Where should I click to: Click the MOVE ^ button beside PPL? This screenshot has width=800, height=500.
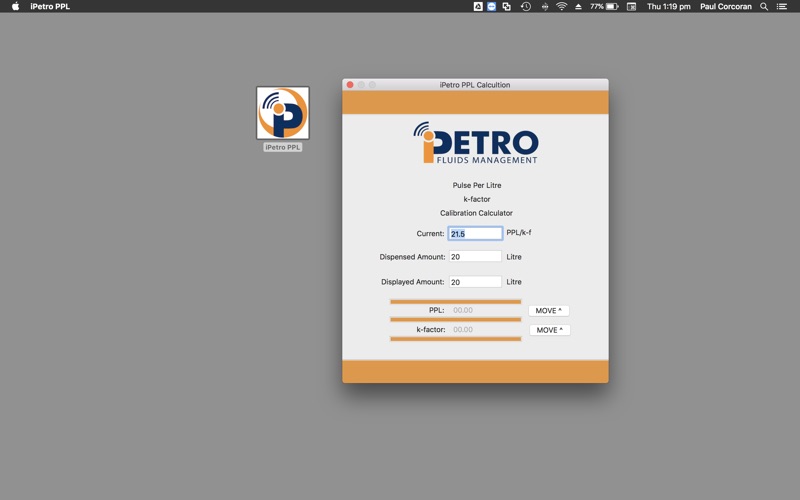pos(548,310)
